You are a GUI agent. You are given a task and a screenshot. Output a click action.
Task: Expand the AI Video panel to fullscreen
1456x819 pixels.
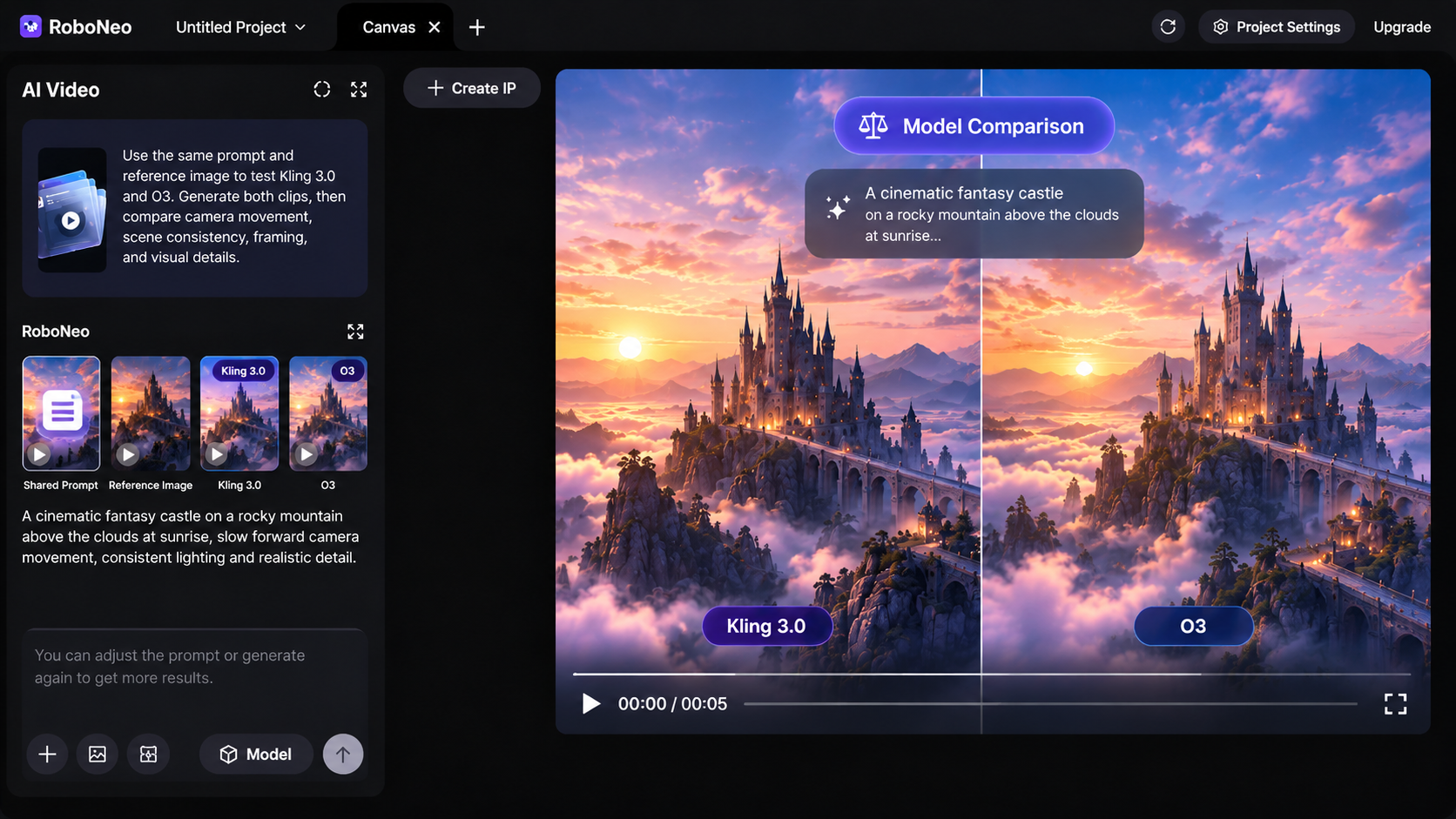point(359,90)
